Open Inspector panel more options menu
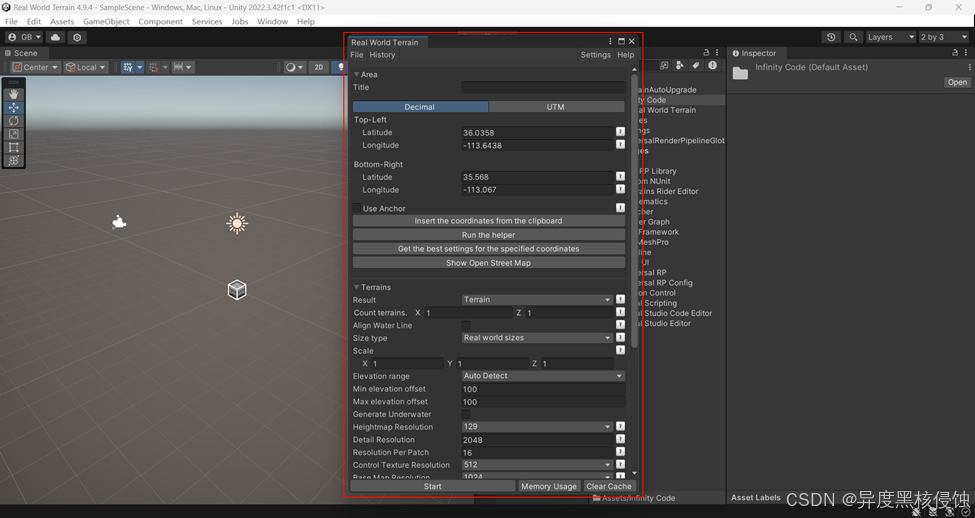The height and width of the screenshot is (518, 975). coord(966,53)
